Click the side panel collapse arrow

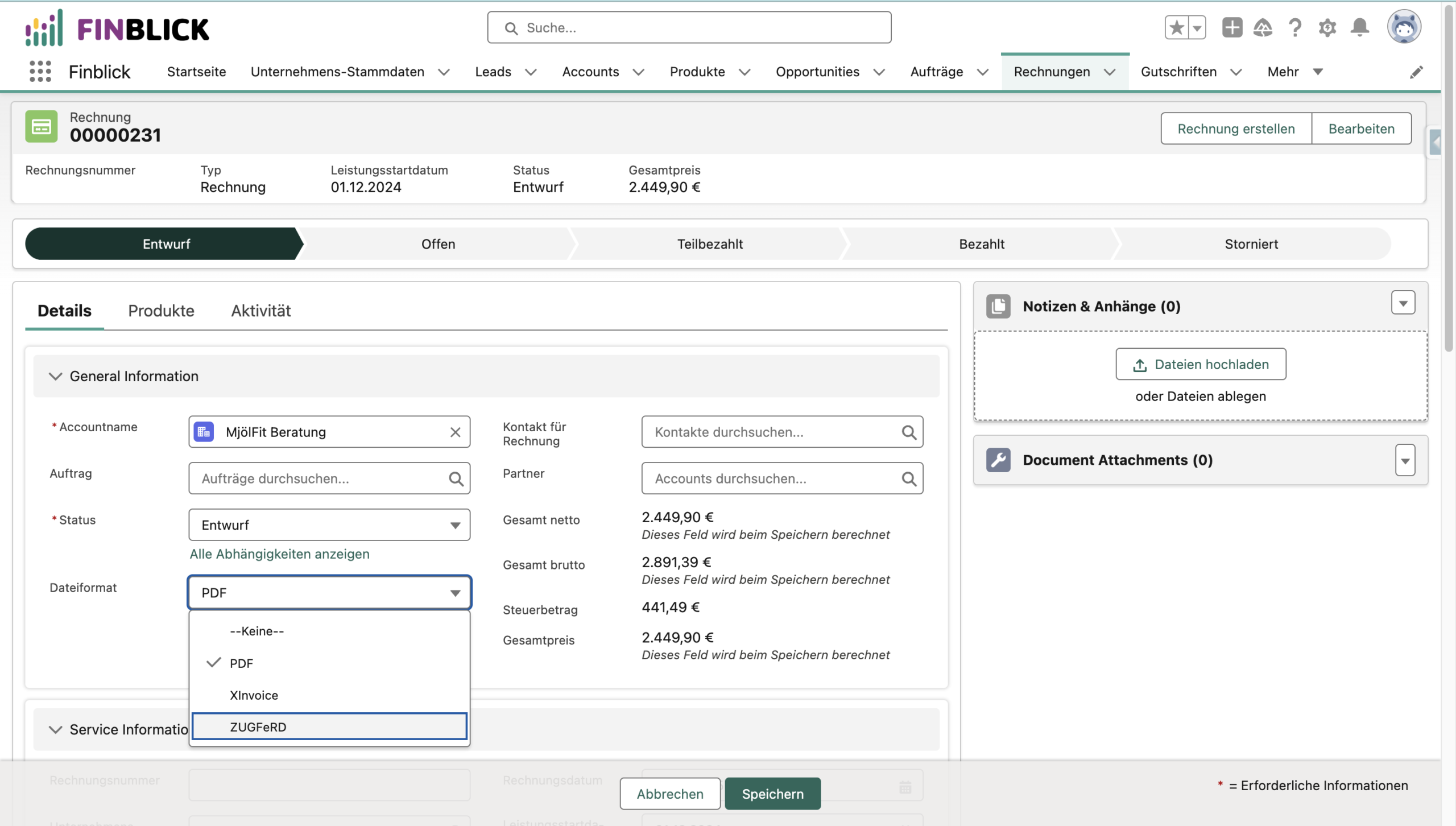click(1436, 142)
